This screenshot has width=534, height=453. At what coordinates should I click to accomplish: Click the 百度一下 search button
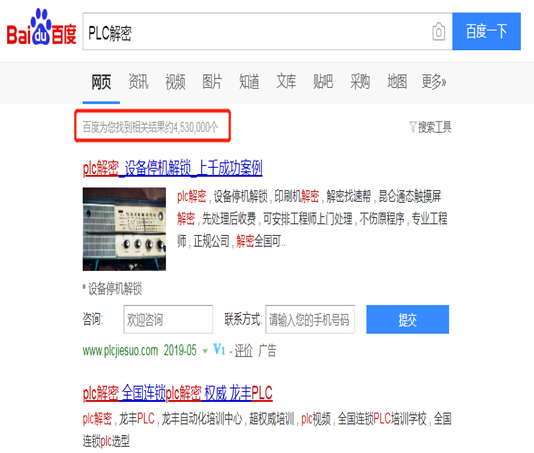486,32
